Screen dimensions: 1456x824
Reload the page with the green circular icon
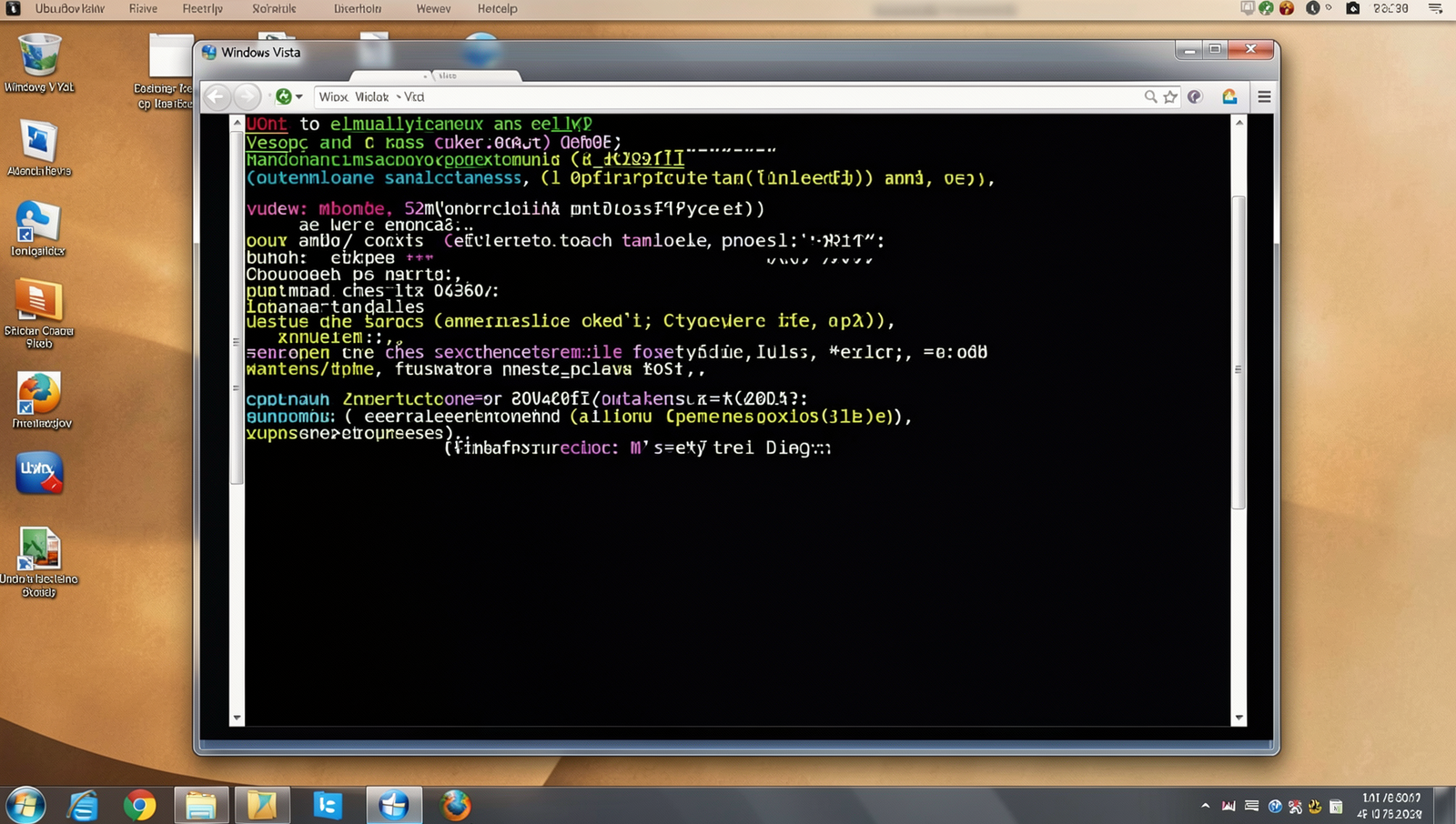tap(284, 96)
